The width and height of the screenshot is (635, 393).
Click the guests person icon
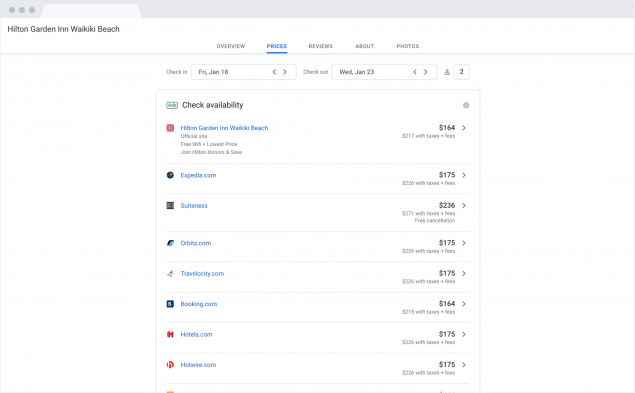(447, 72)
